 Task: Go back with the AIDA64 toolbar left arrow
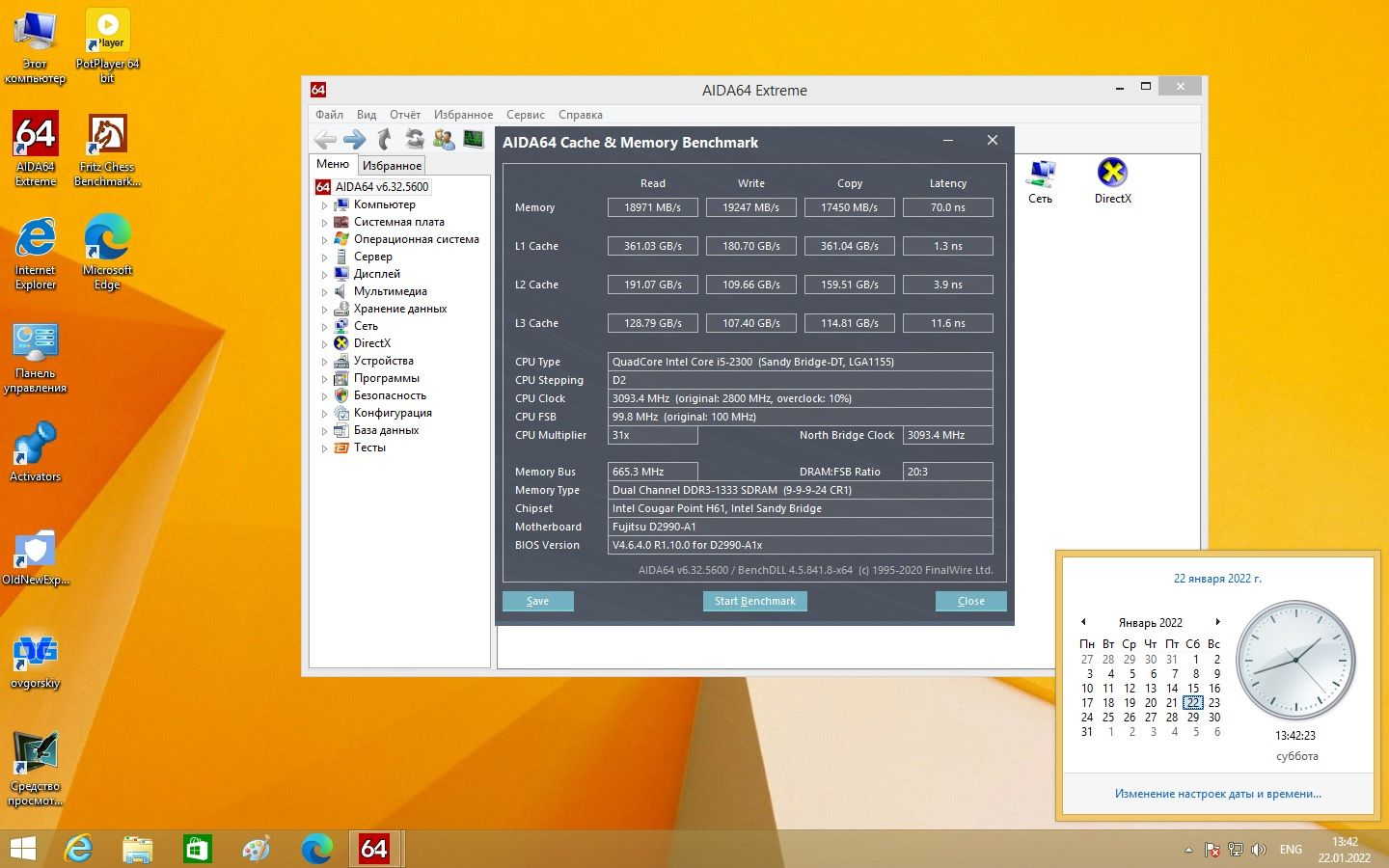point(325,140)
